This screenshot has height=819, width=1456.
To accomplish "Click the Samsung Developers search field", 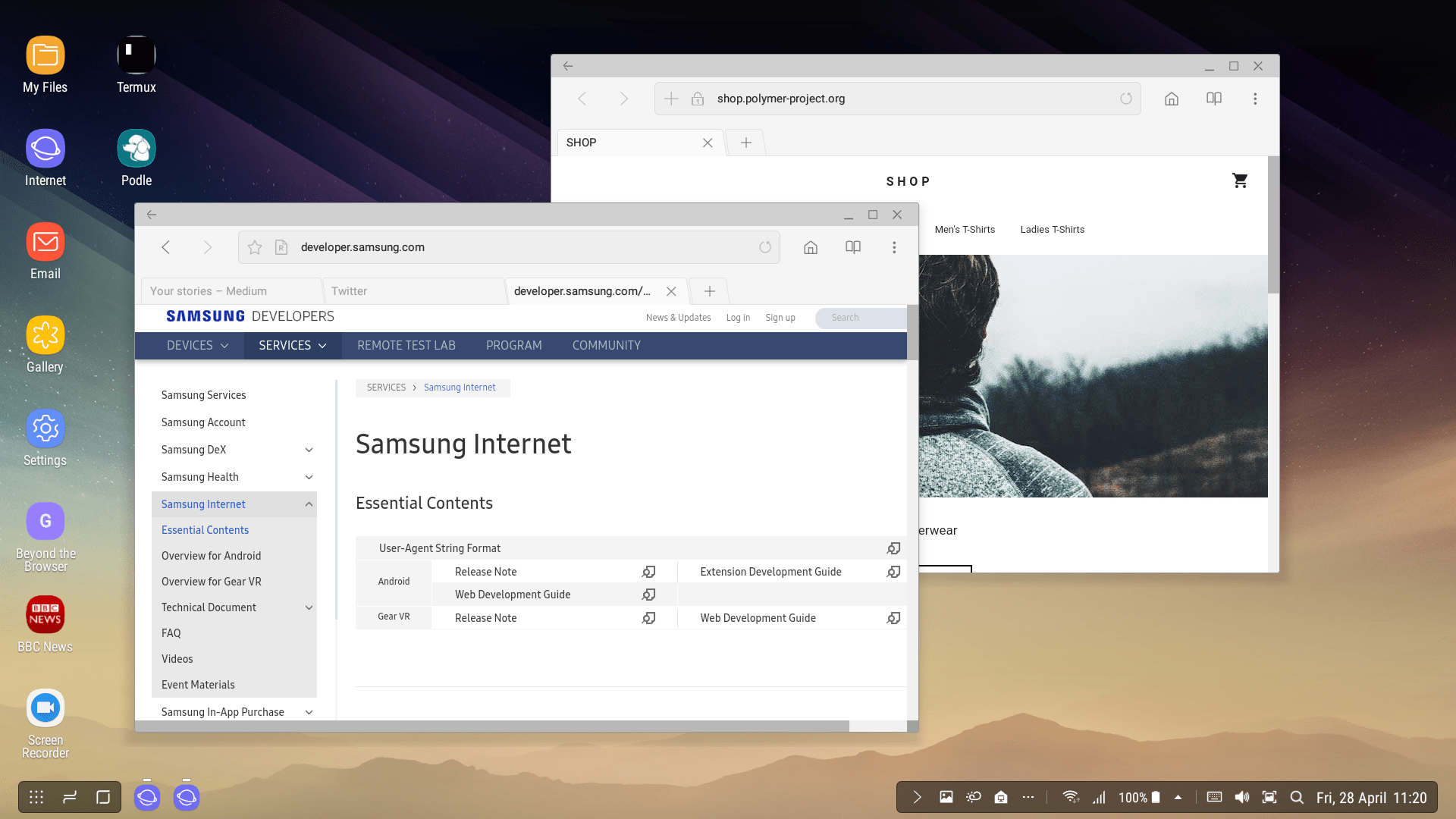I will (861, 318).
